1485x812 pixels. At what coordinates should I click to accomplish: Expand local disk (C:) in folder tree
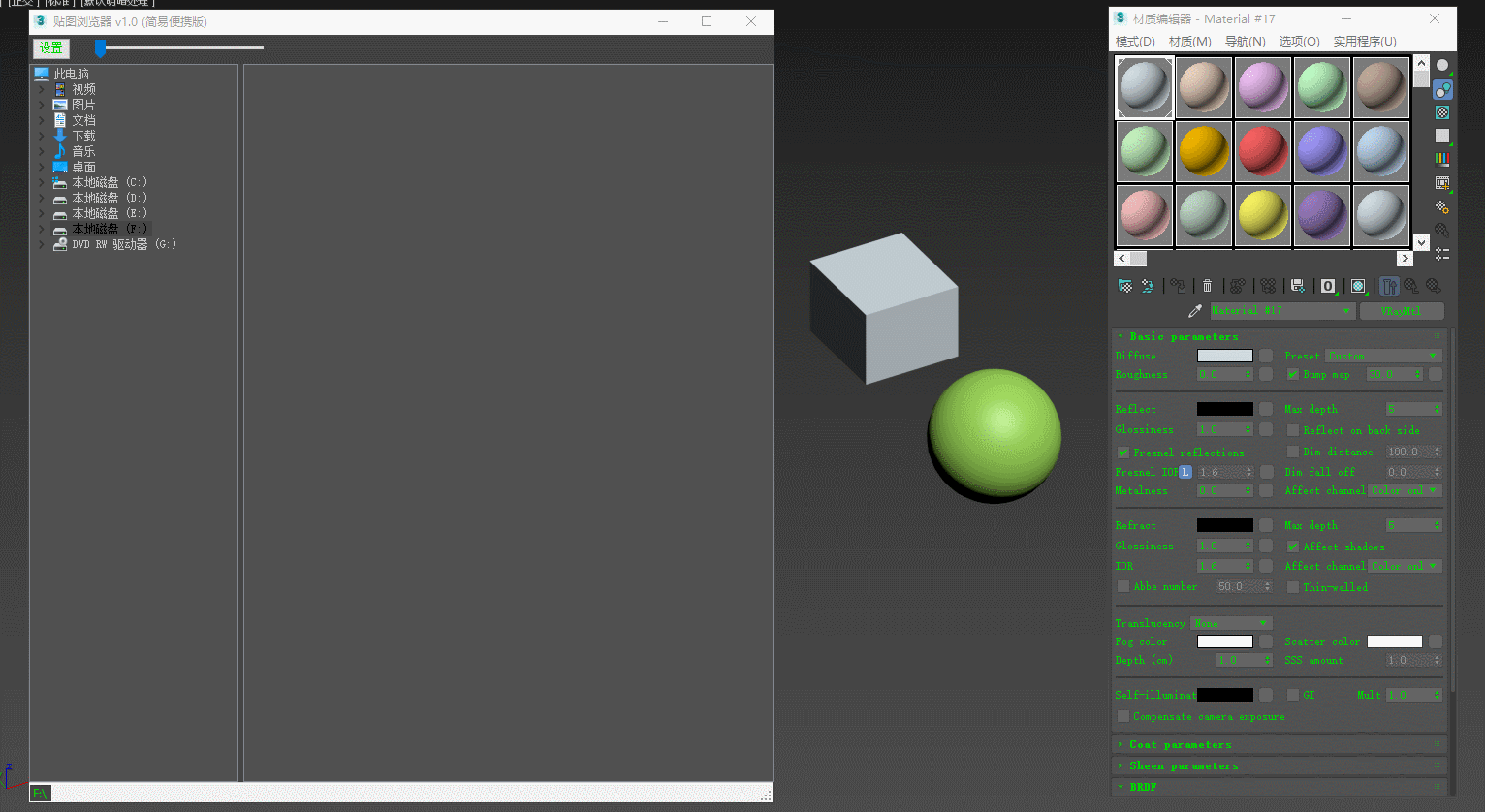[41, 182]
